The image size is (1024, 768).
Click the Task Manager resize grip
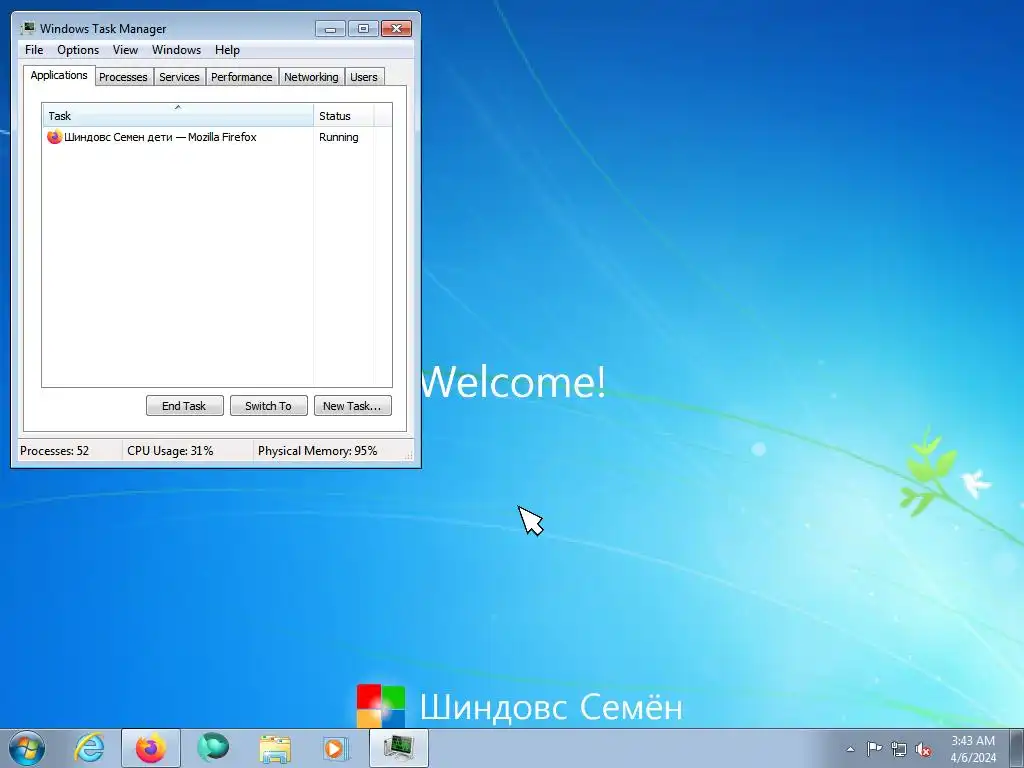tap(409, 456)
